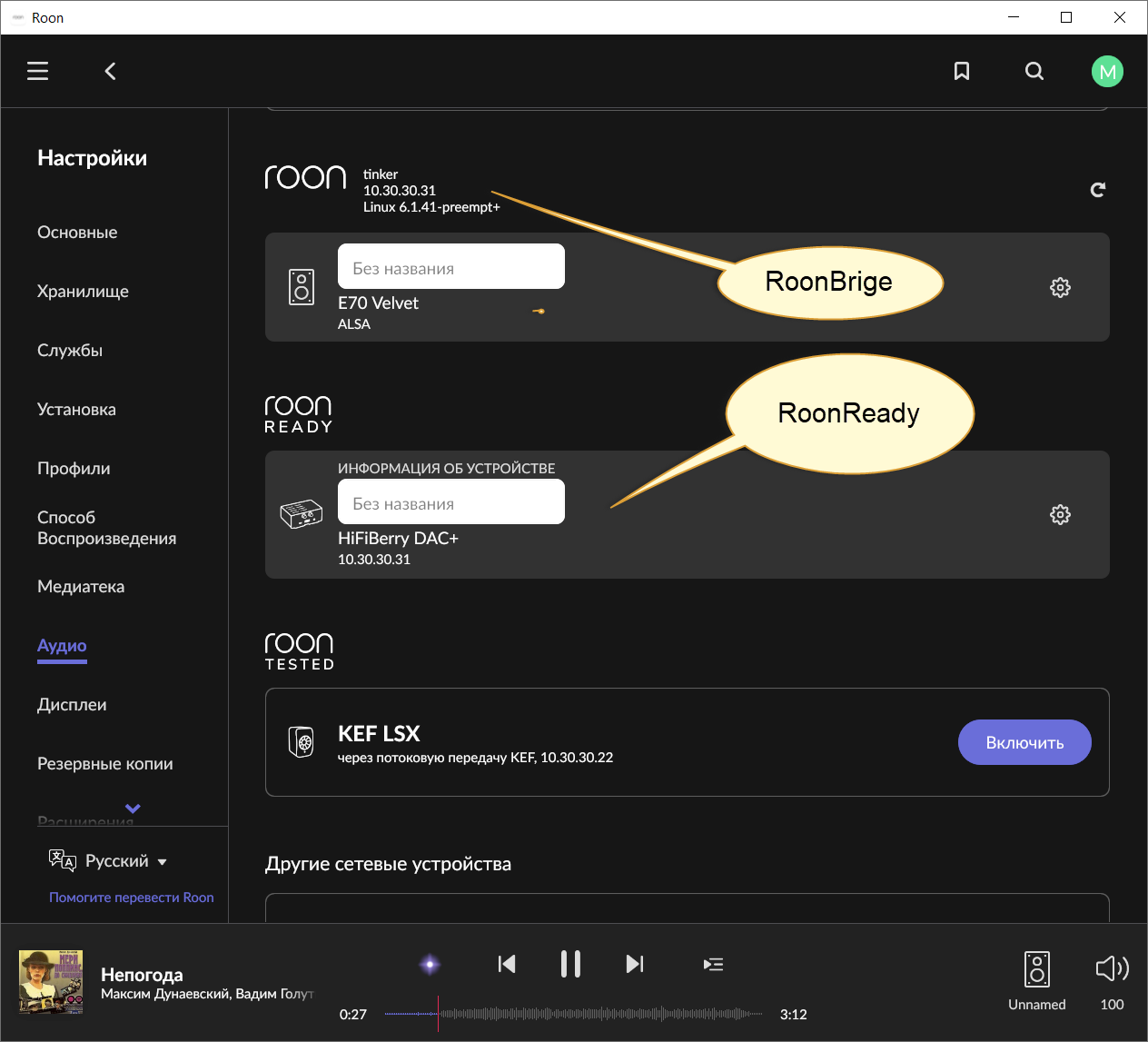The image size is (1148, 1042).
Task: Click the E70 Velvet name field
Action: [451, 266]
